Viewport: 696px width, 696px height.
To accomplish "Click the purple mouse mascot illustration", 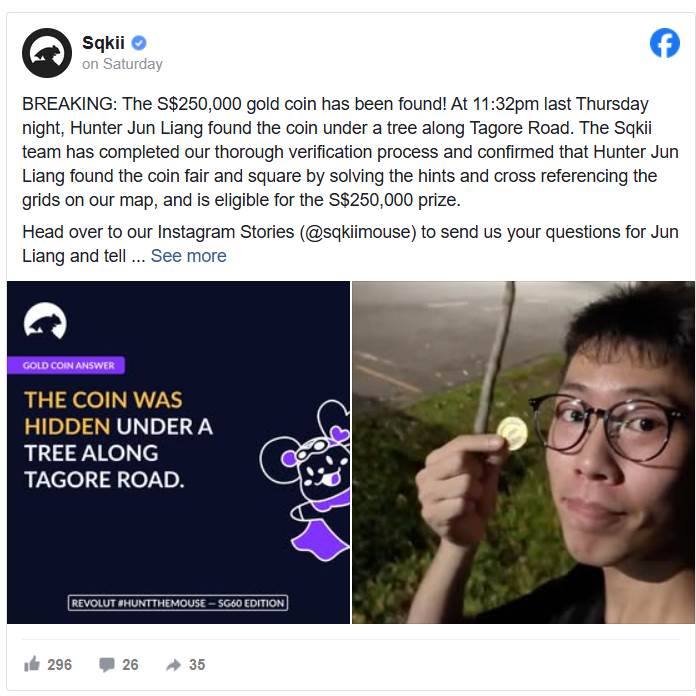I will click(304, 478).
